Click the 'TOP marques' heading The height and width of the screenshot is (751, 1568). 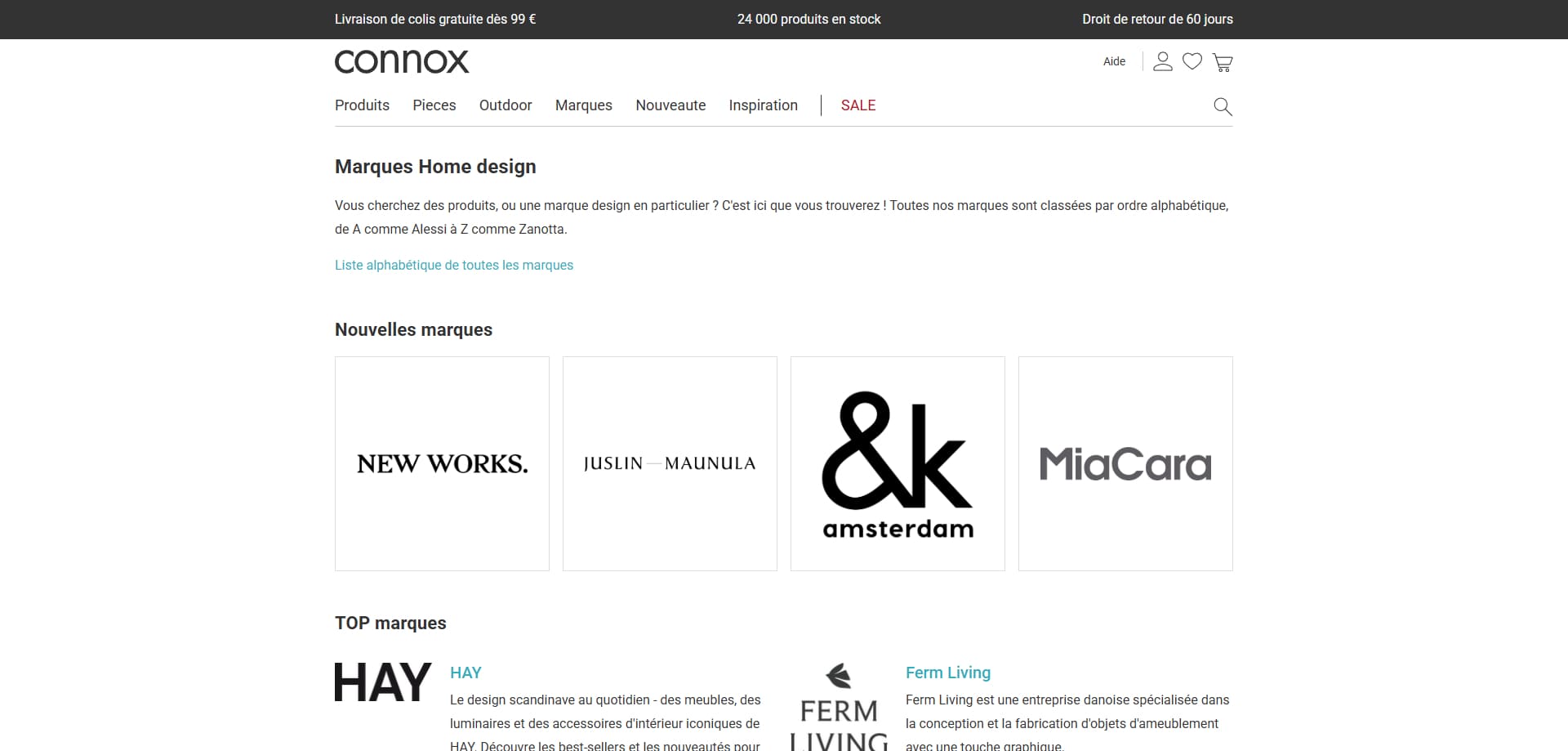coord(390,623)
